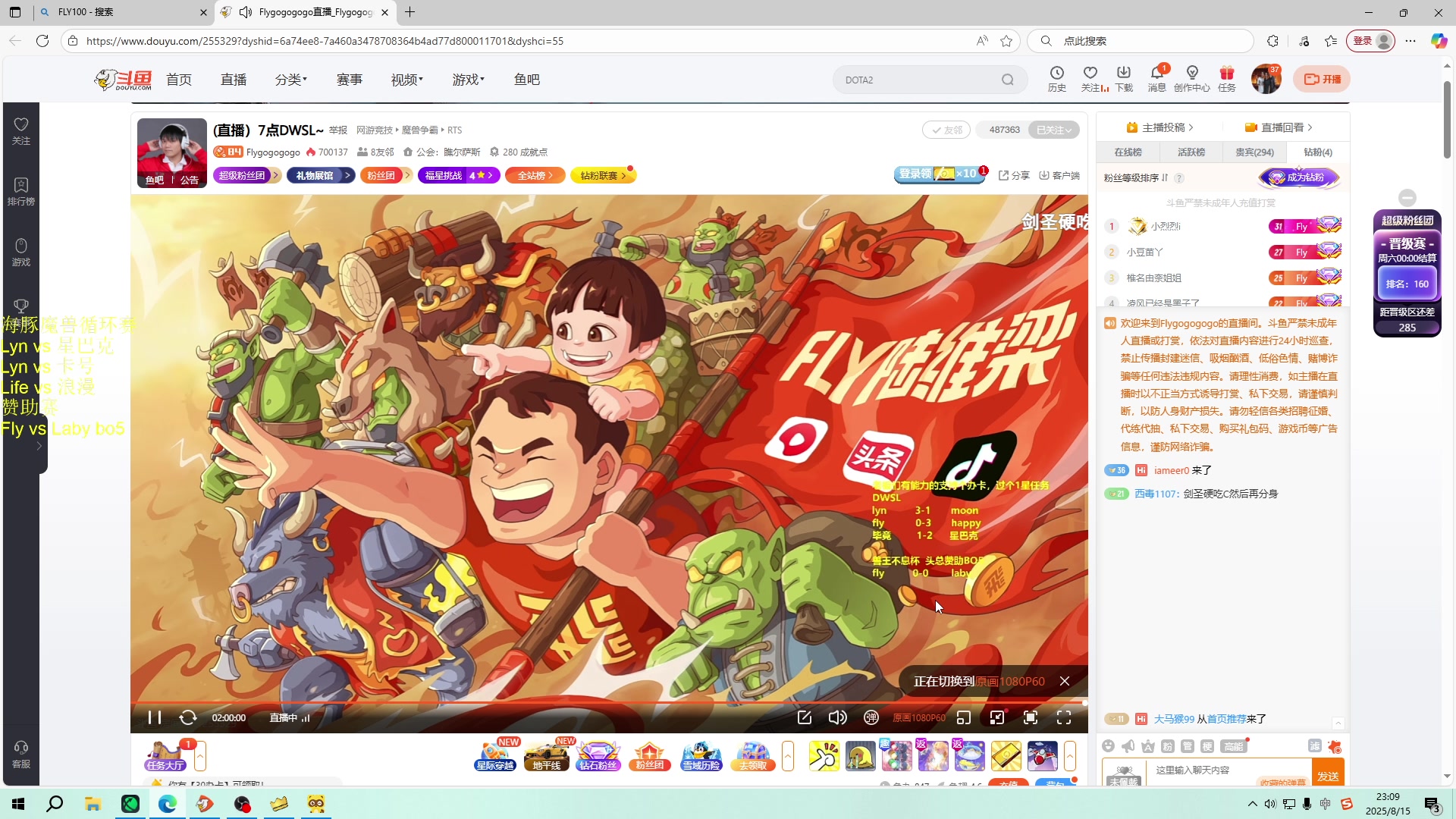The image size is (1456, 819).
Task: Open sidebar 排行榜 ranking icon
Action: pos(21,191)
